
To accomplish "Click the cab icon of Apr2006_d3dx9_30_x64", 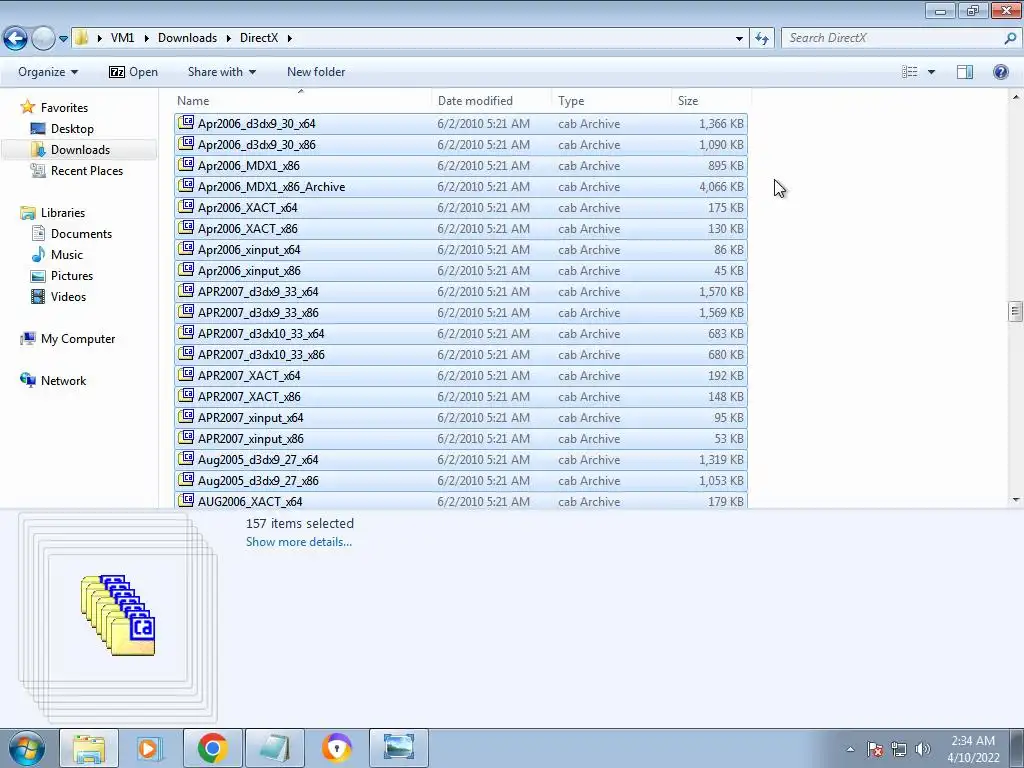I will [x=187, y=122].
